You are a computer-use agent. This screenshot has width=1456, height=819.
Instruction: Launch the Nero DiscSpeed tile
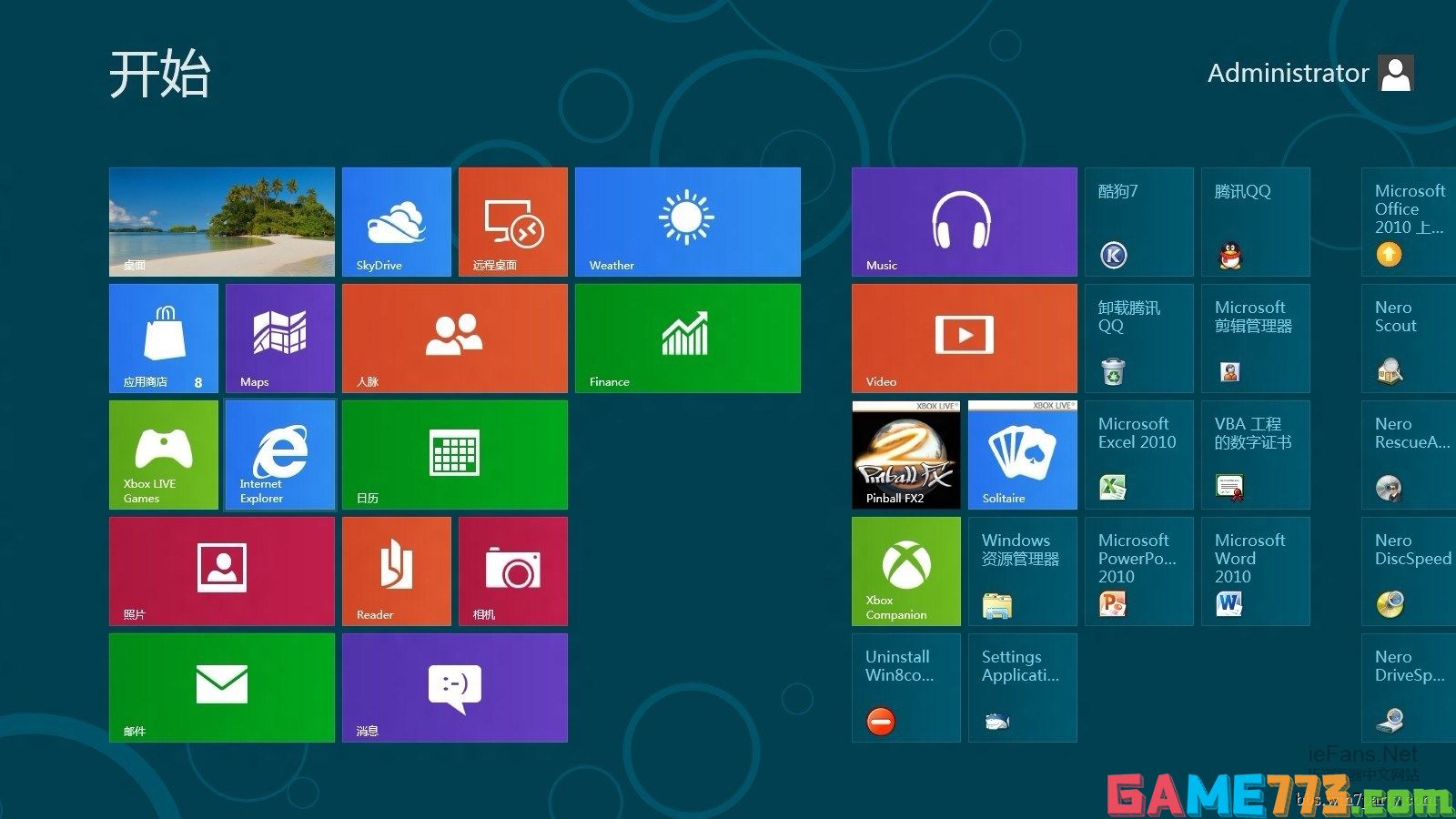[1409, 571]
